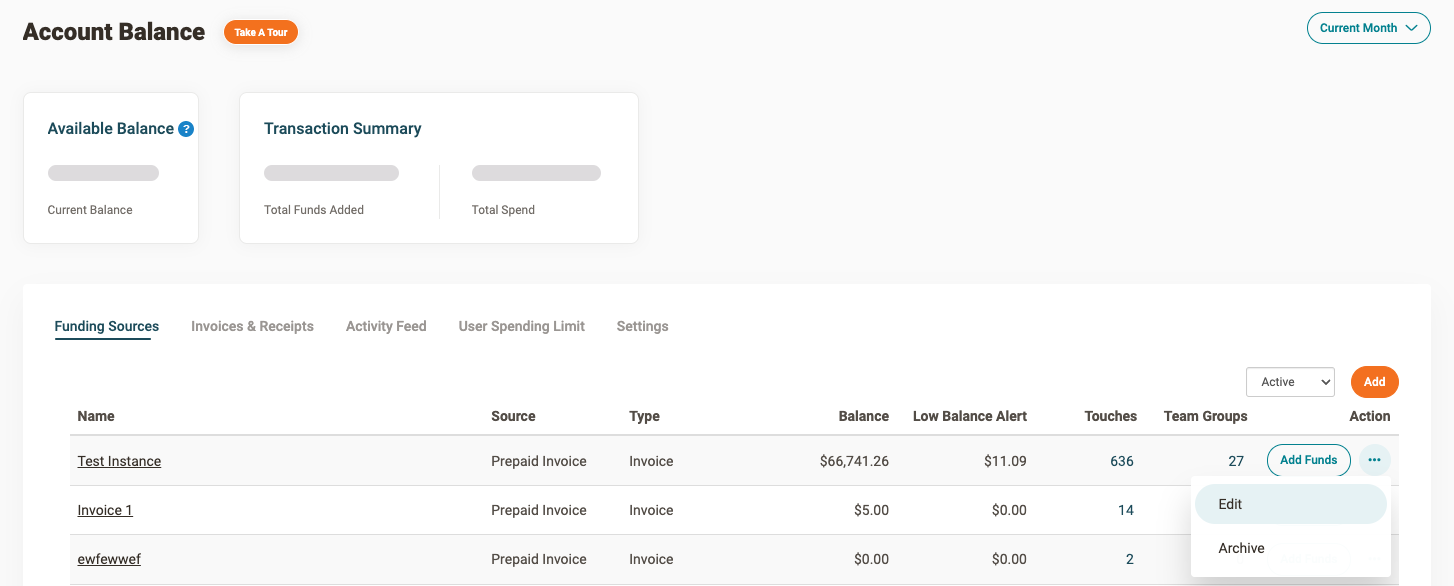Screen dimensions: 1454x586
Task: Click the ewfewwef funding source link
Action: click(x=109, y=559)
